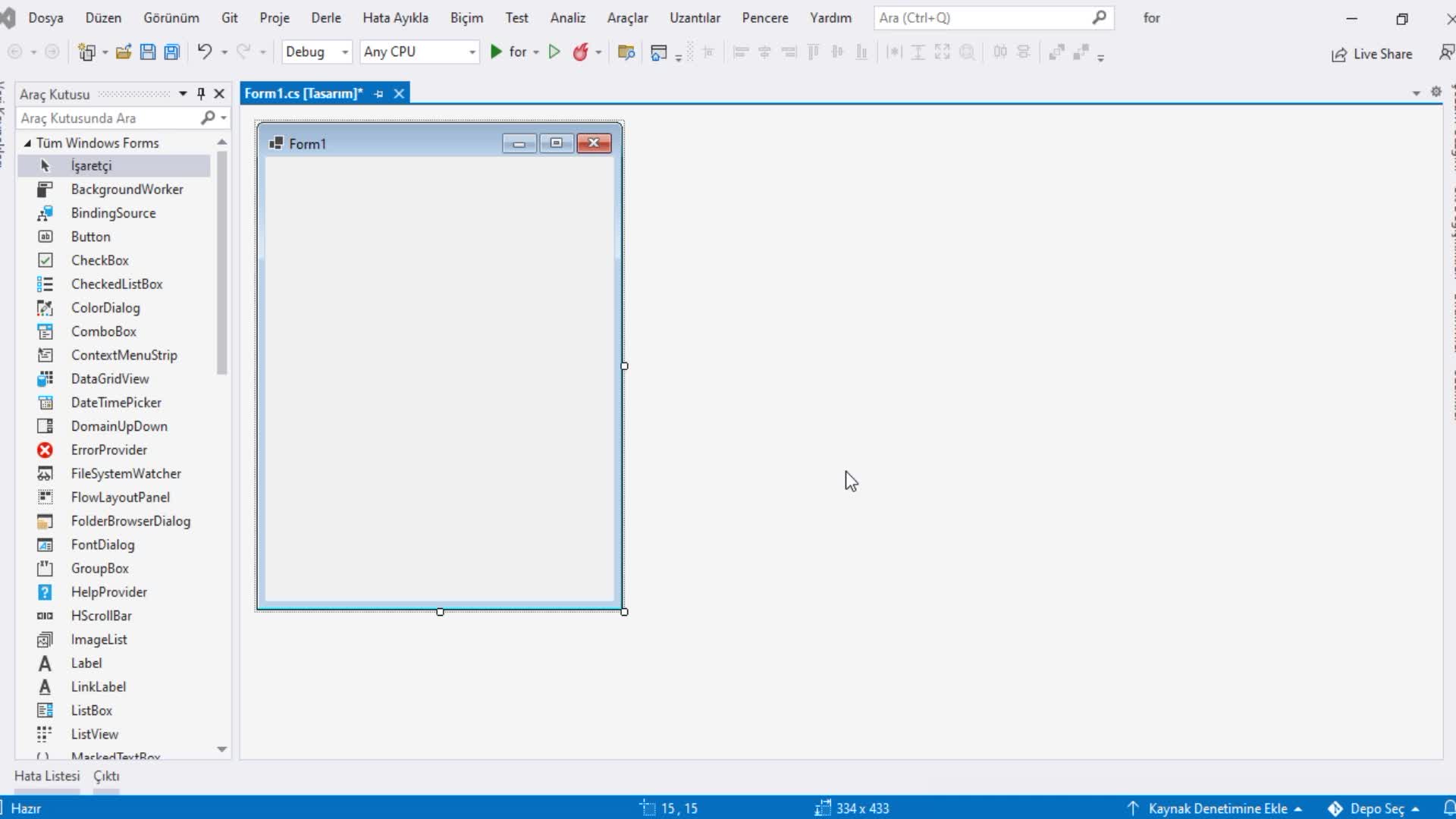Click the Save All files icon
Viewport: 1456px width, 819px height.
(171, 51)
